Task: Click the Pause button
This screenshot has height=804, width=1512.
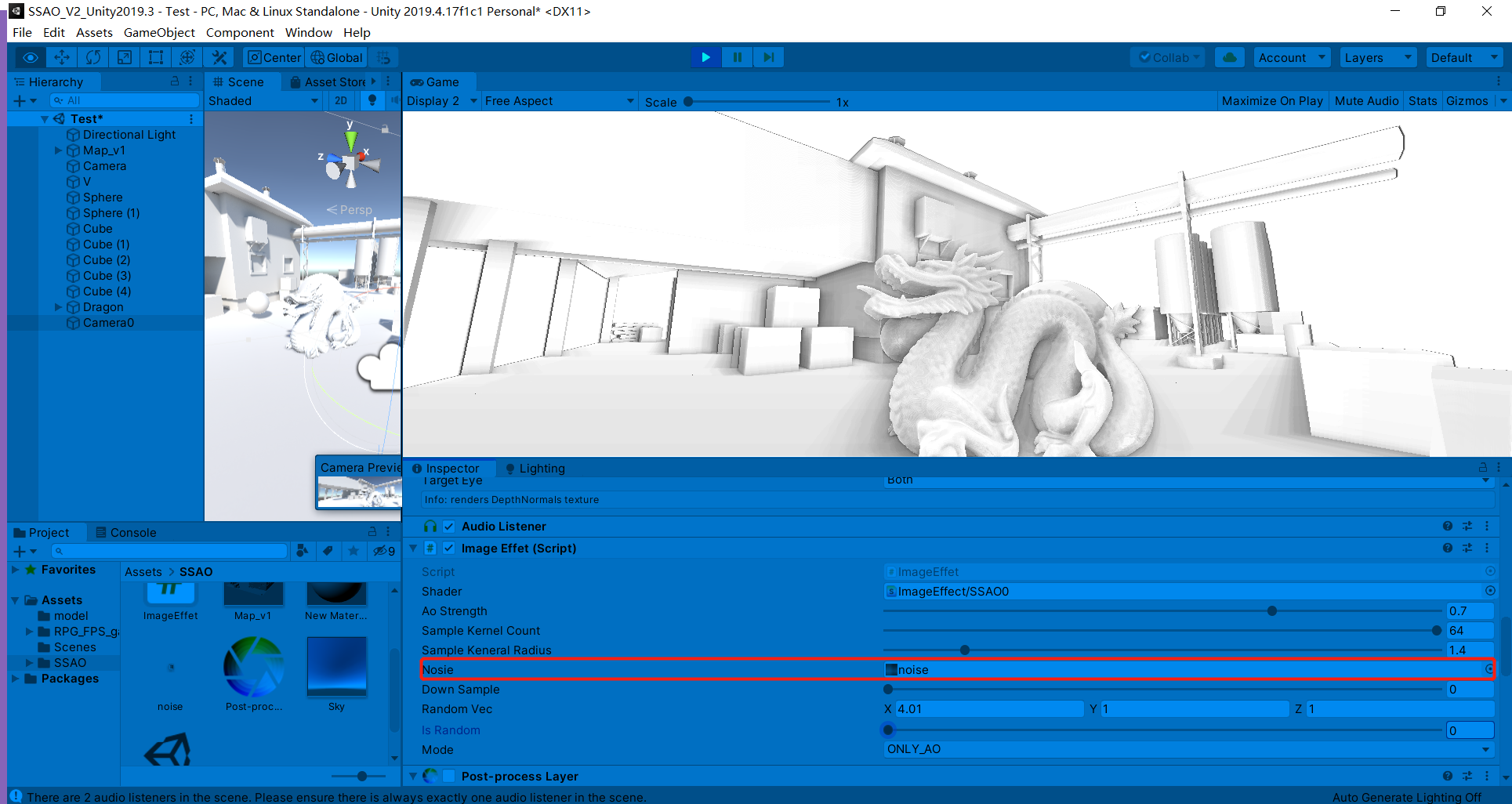Action: [738, 57]
